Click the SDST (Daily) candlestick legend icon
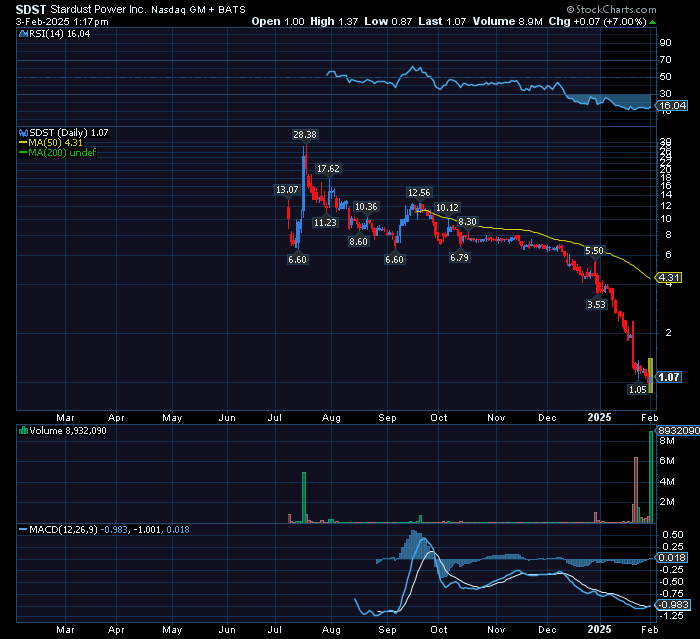700x639 pixels. pos(23,133)
